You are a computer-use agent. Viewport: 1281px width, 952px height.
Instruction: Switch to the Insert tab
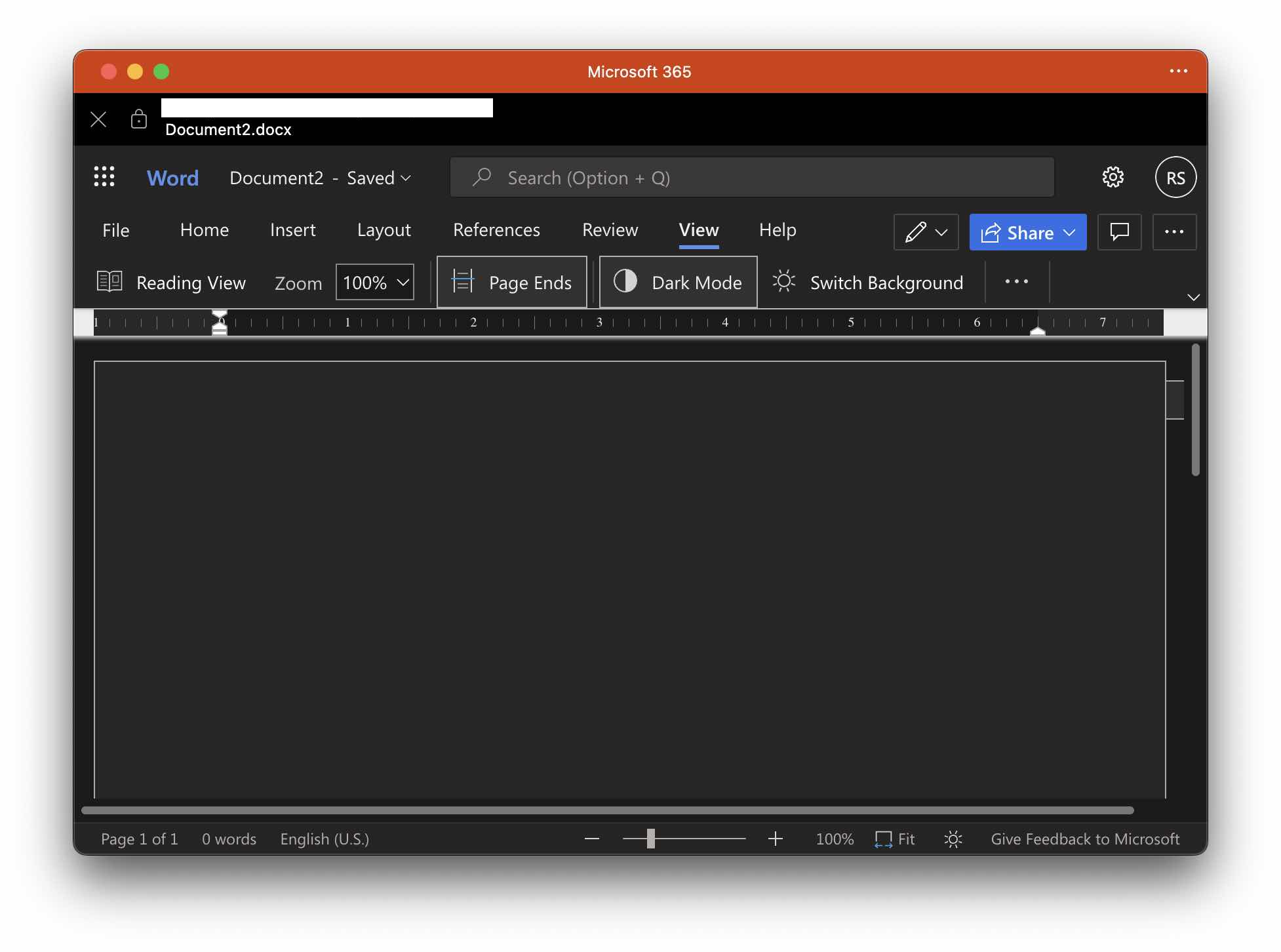(x=292, y=230)
